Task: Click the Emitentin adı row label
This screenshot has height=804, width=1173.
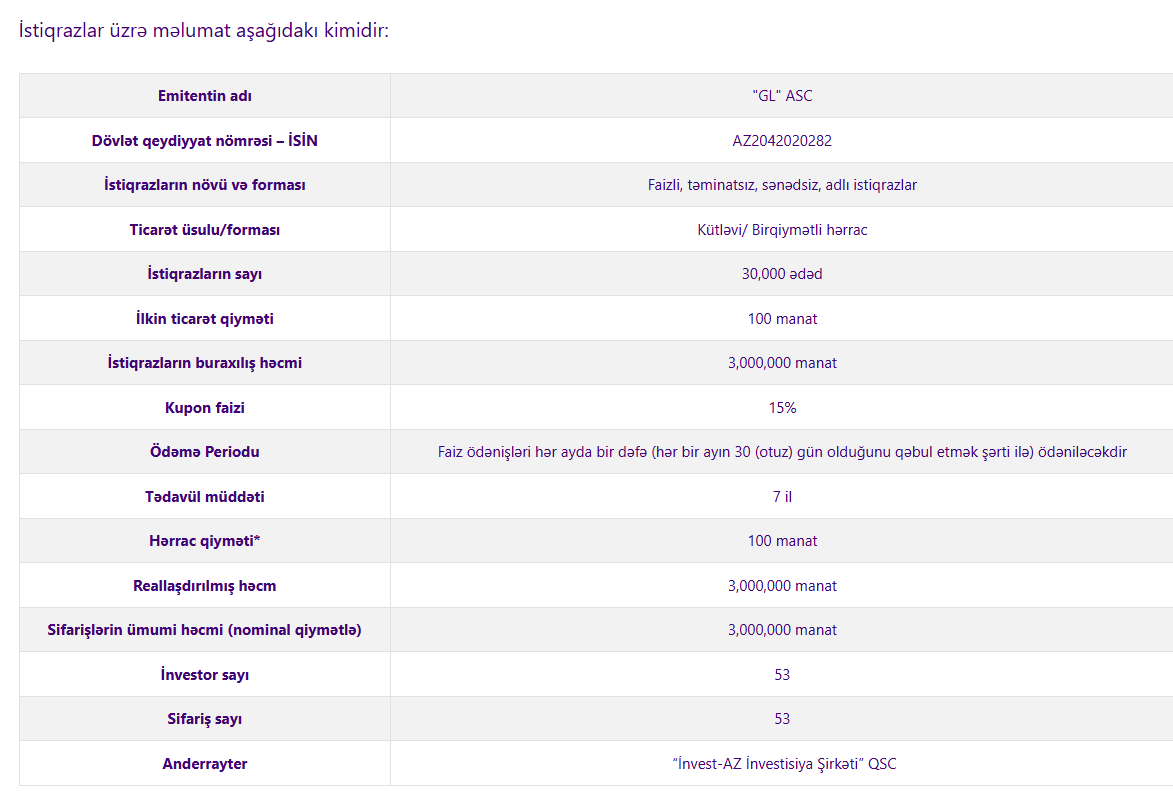Action: click(204, 96)
